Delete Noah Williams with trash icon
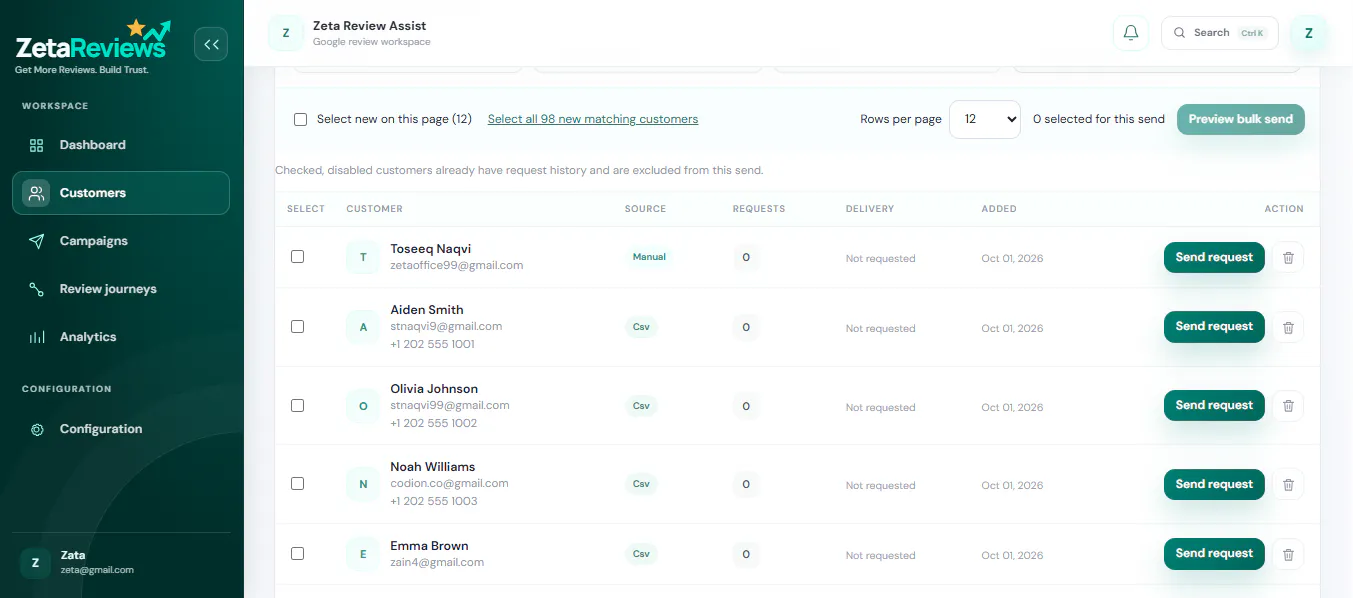Screen dimensions: 1353x598 coord(1288,484)
